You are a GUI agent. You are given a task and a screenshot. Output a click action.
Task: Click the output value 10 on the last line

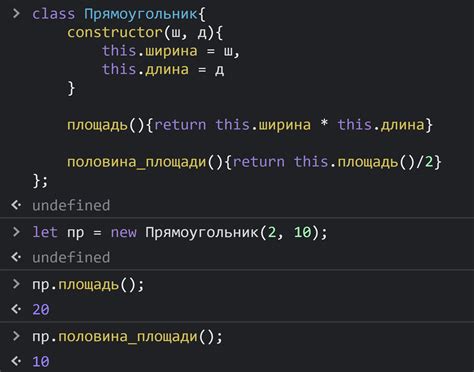click(x=41, y=362)
